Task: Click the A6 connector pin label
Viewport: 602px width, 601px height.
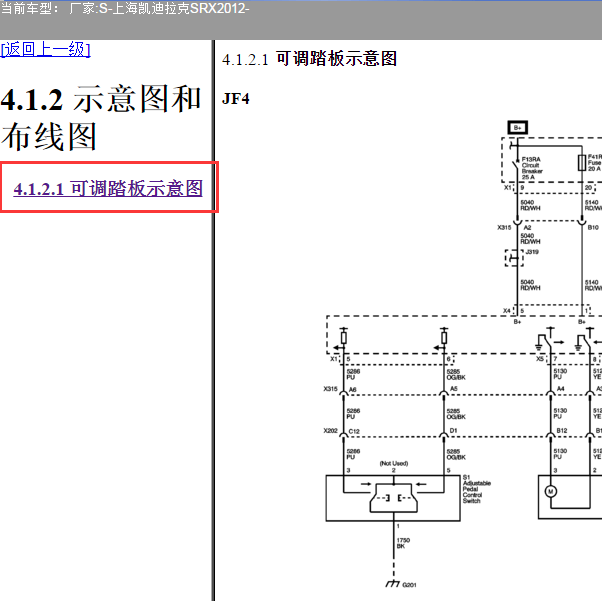Action: pos(352,389)
